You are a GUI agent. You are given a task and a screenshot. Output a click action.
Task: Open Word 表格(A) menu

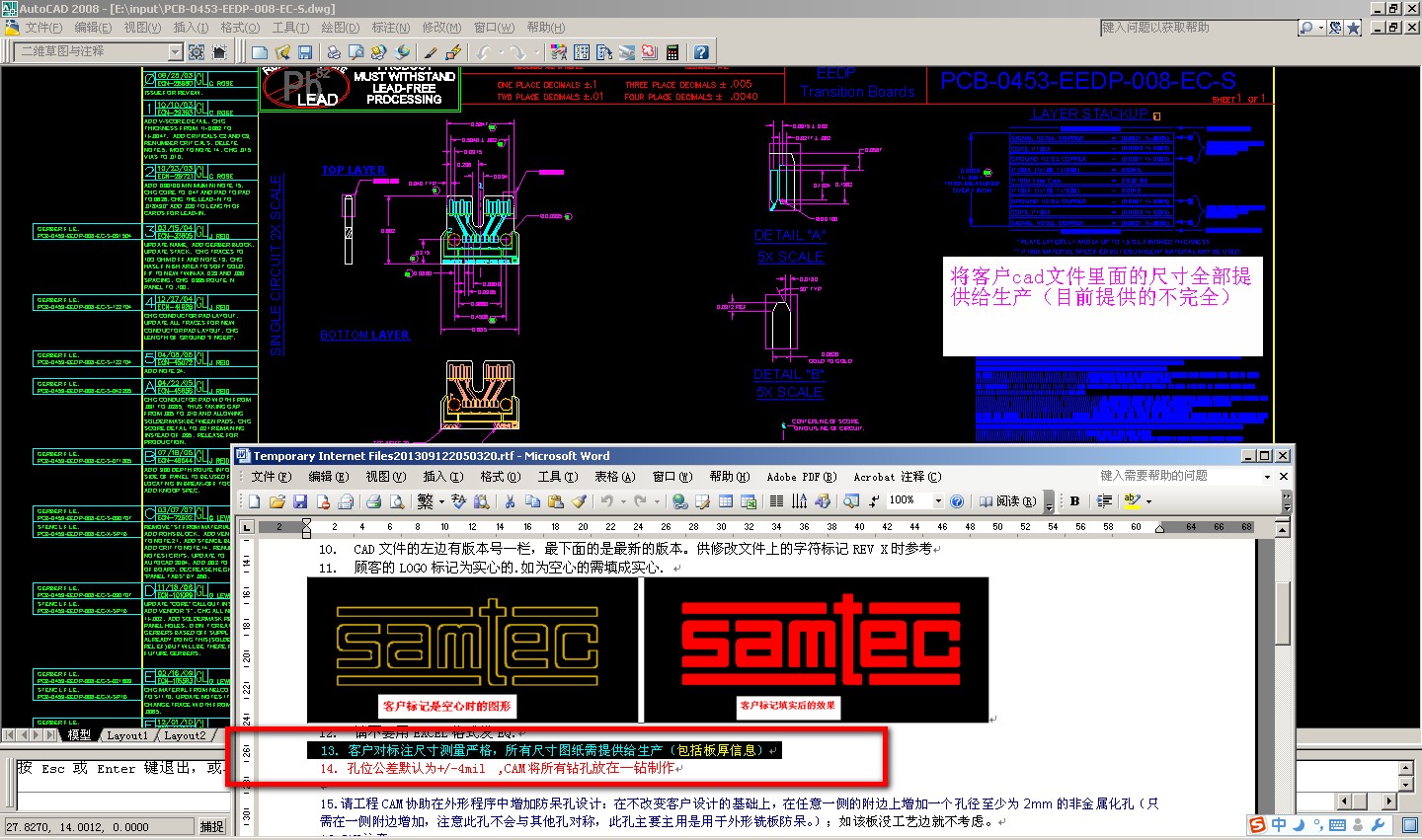coord(613,476)
